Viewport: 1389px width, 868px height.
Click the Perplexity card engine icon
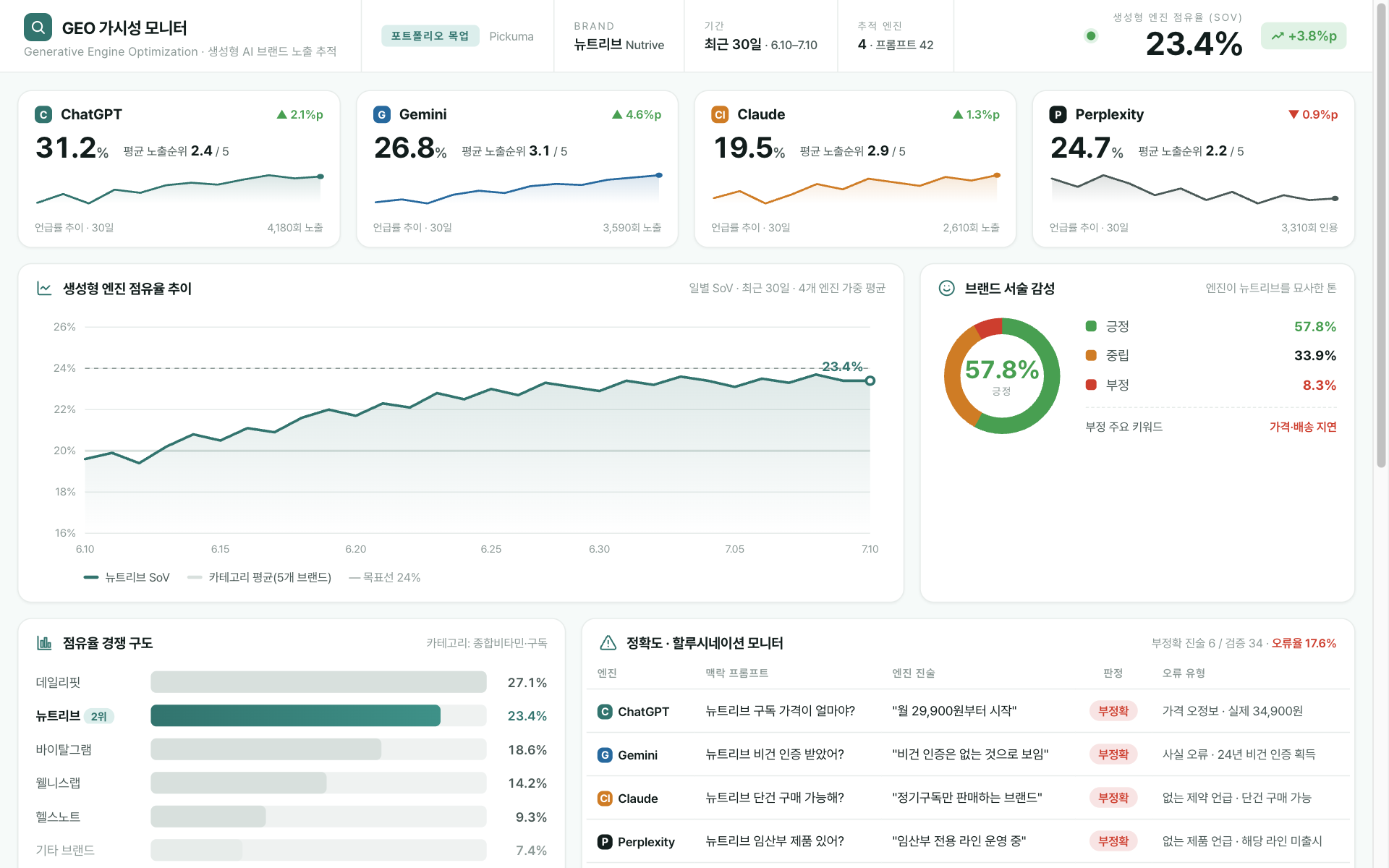pos(1058,114)
